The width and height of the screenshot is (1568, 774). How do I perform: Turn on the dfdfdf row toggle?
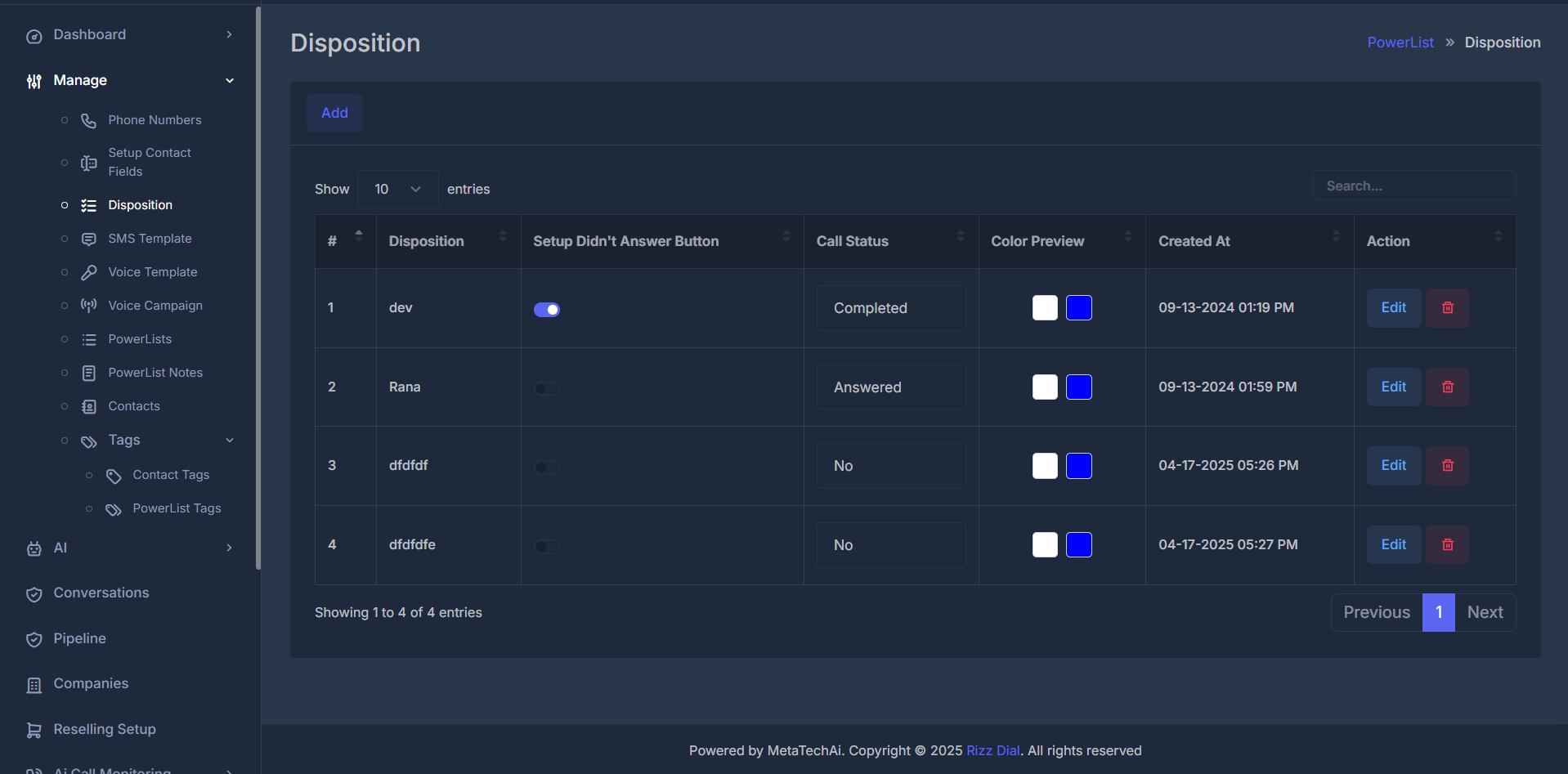(x=547, y=466)
